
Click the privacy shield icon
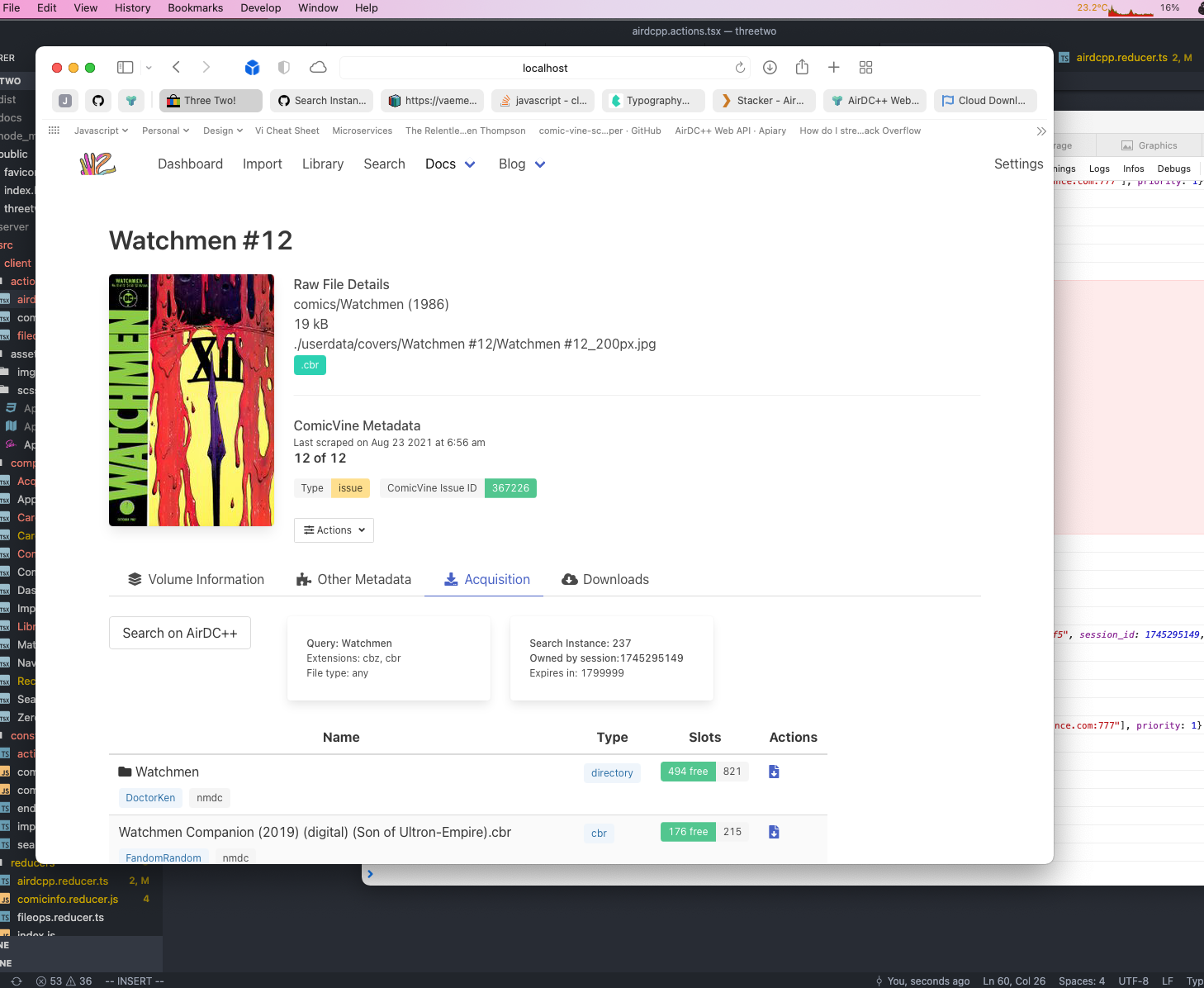[x=284, y=68]
